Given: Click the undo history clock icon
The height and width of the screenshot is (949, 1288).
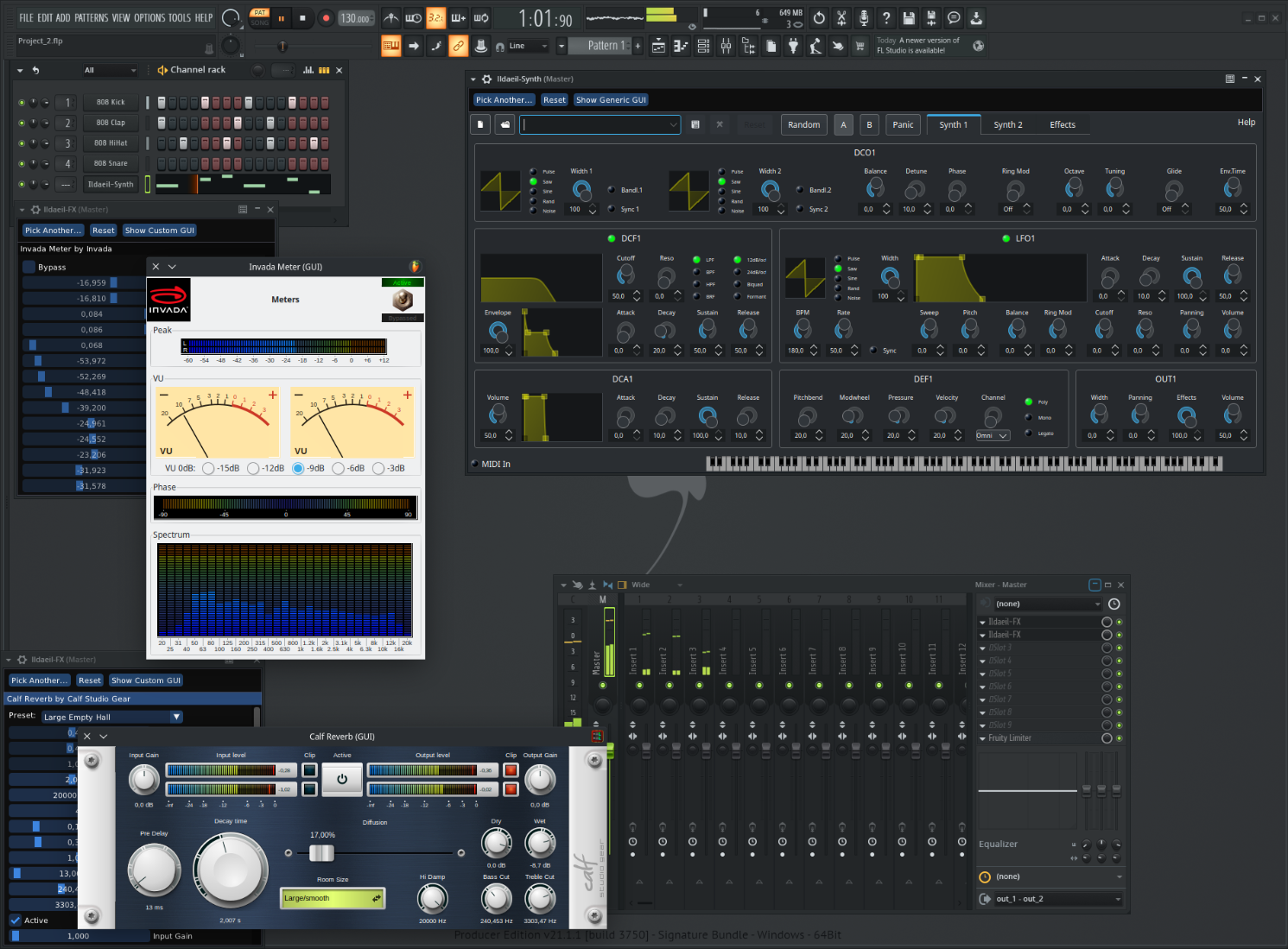Looking at the screenshot, I should point(819,17).
